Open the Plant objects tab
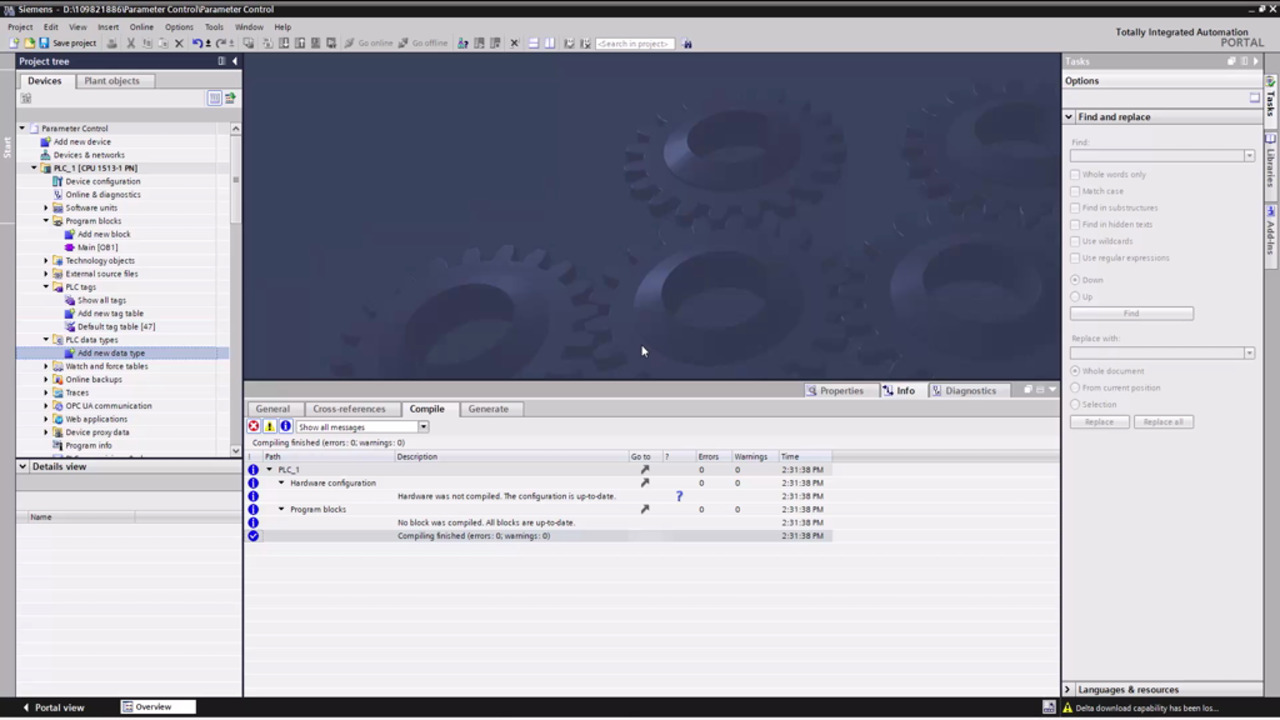Image resolution: width=1280 pixels, height=720 pixels. pos(112,81)
